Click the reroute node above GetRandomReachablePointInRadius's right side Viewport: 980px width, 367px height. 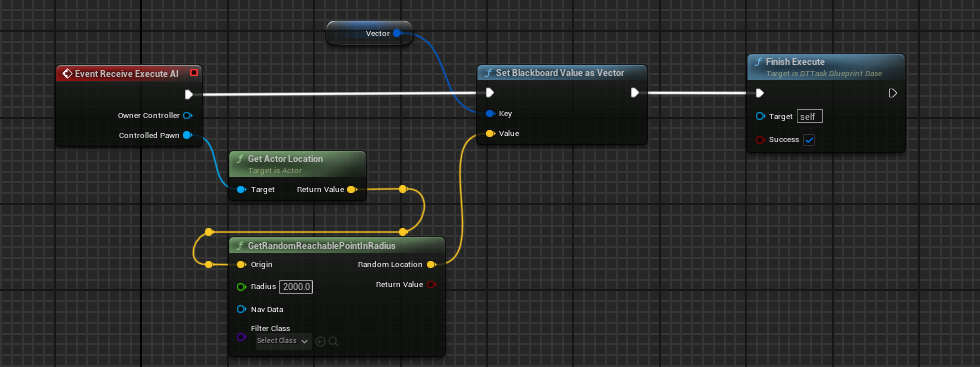403,232
